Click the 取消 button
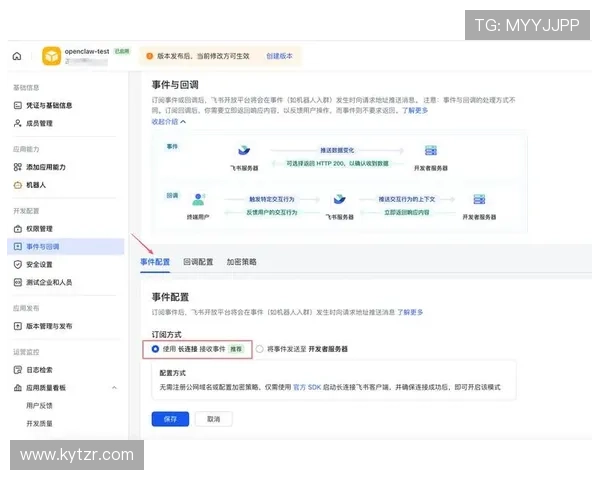The width and height of the screenshot is (600, 480). [214, 419]
